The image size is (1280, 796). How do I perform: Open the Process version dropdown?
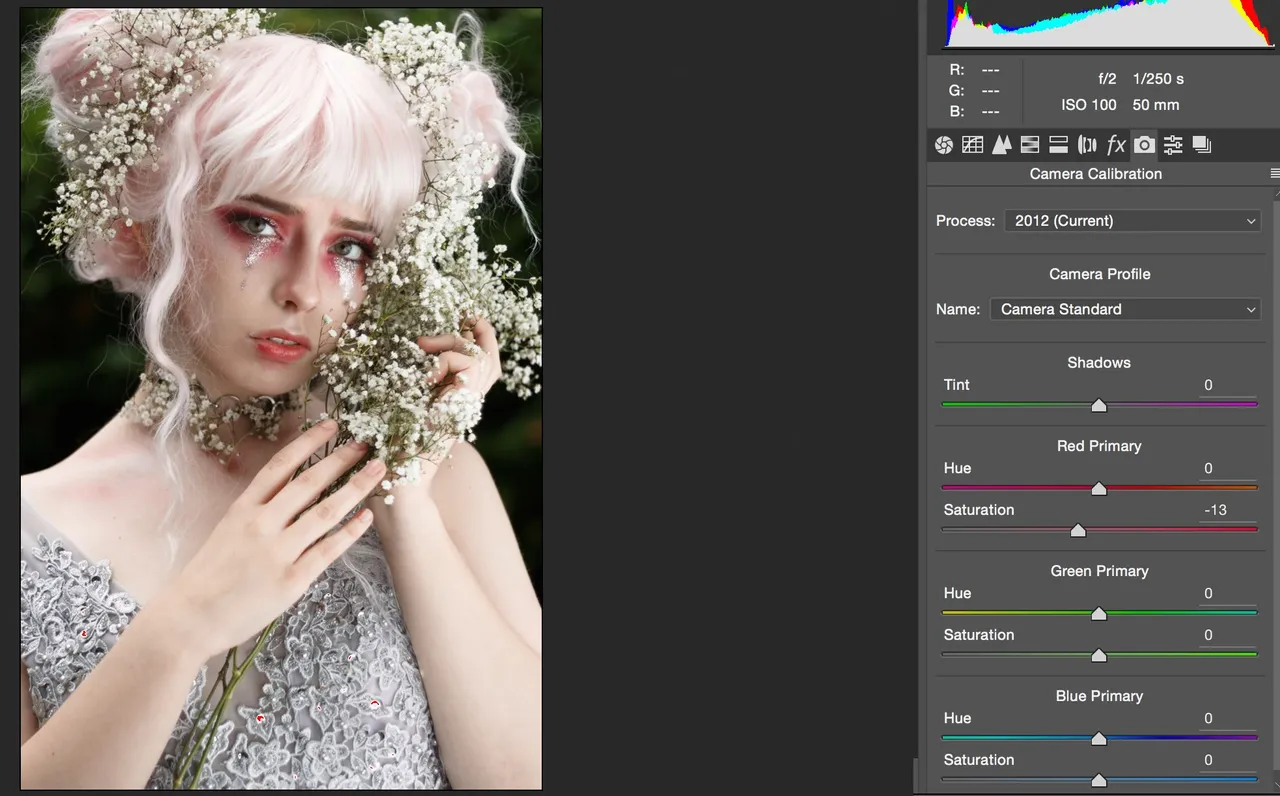tap(1132, 220)
